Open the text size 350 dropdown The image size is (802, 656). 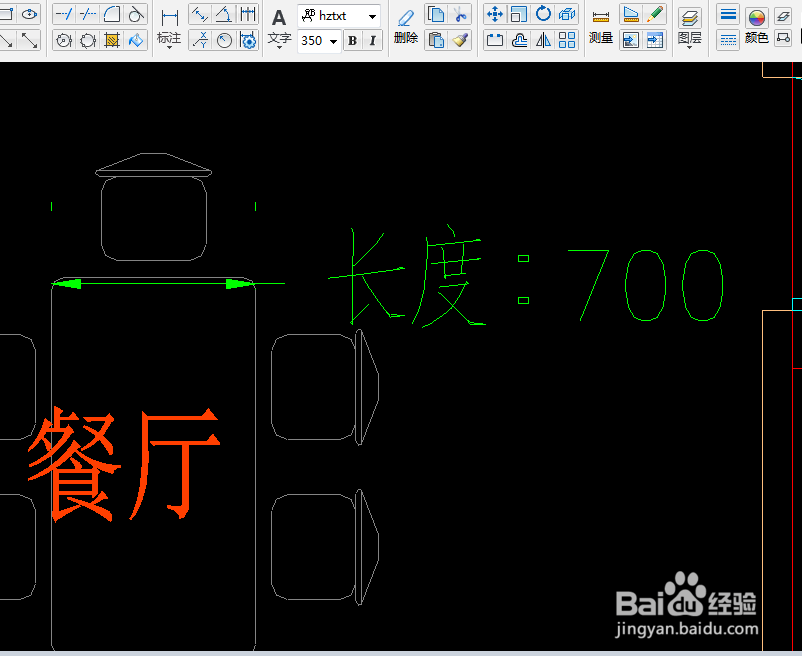334,39
